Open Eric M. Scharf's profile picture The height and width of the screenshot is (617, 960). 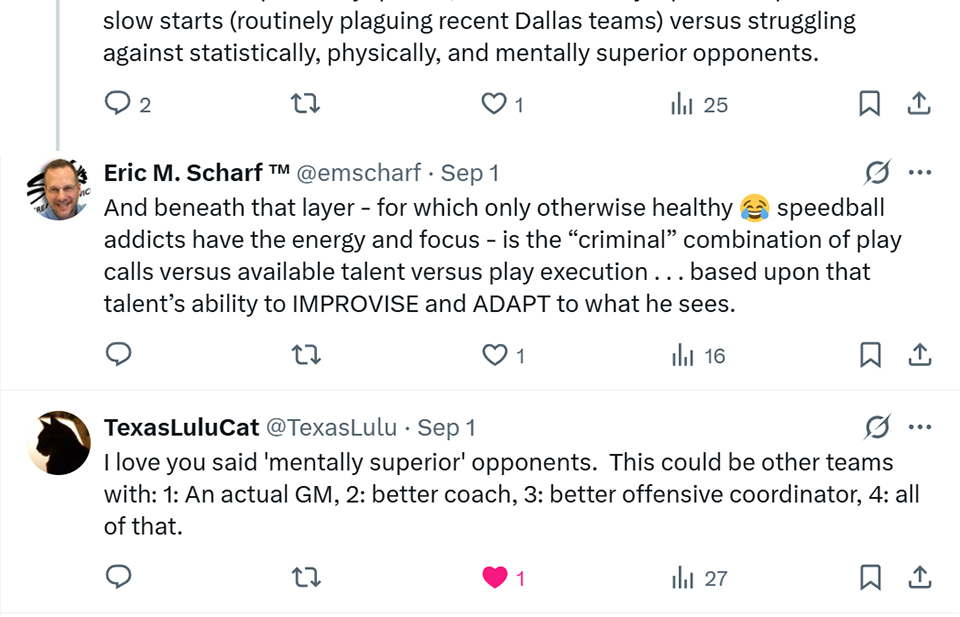pyautogui.click(x=59, y=188)
